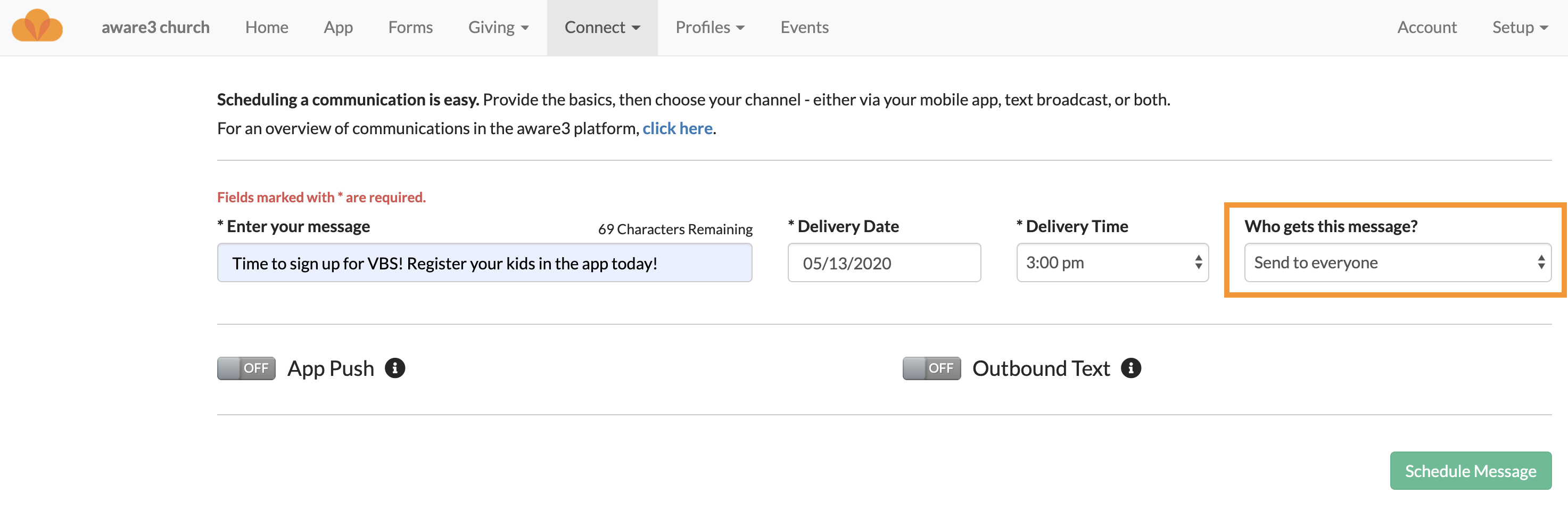This screenshot has width=1568, height=509.
Task: Open the Account page
Action: (1427, 27)
